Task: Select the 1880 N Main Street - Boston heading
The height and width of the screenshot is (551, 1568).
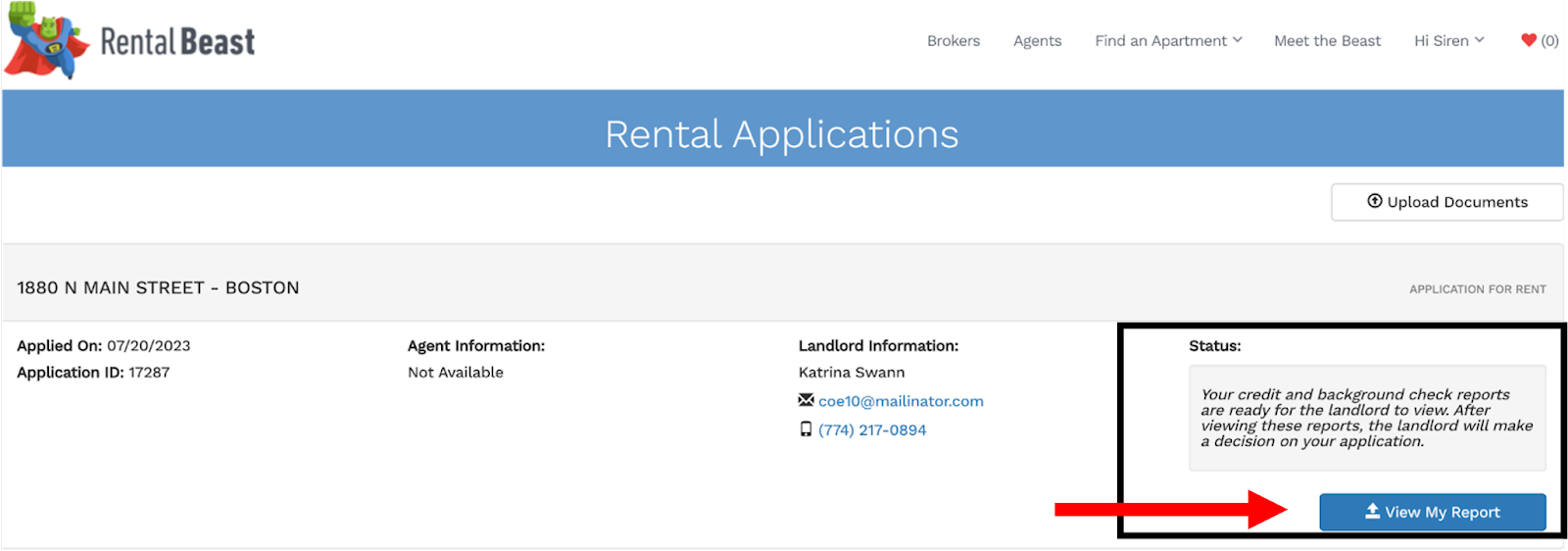Action: 158,287
